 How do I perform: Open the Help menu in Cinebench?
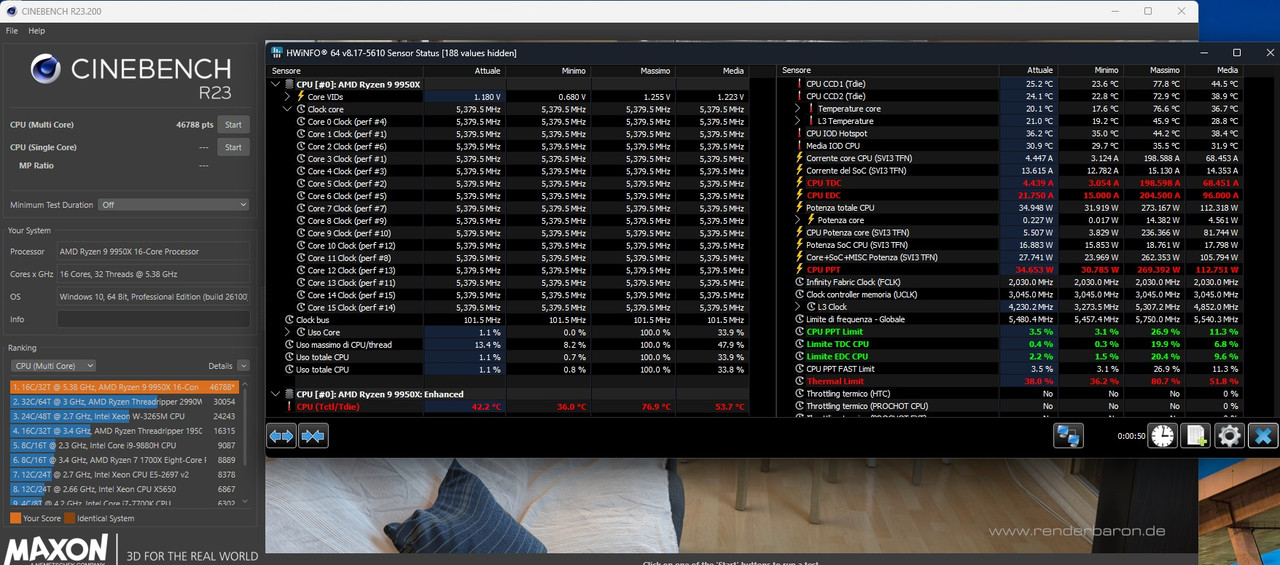click(x=37, y=31)
